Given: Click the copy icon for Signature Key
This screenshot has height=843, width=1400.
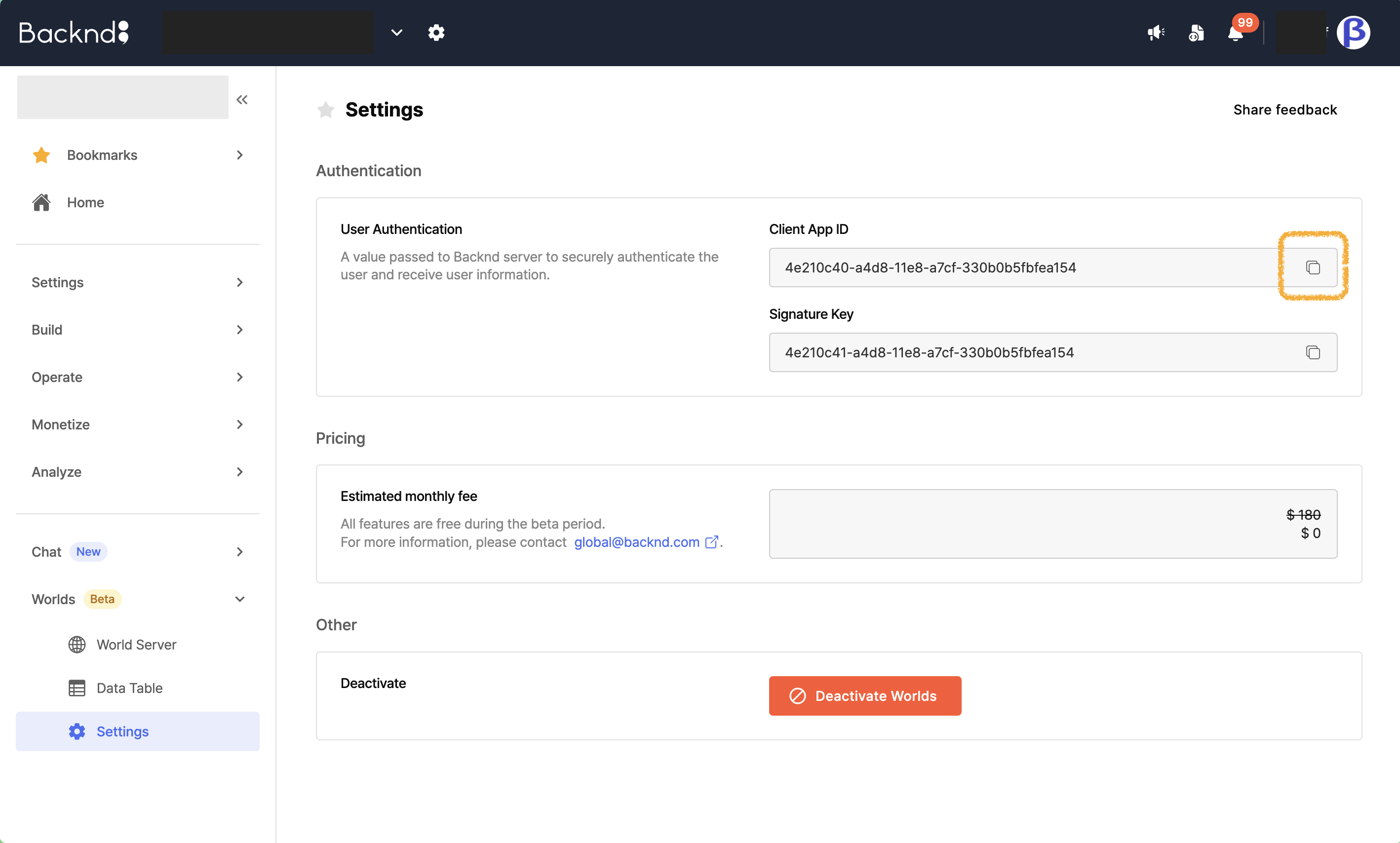Looking at the screenshot, I should click(x=1313, y=352).
